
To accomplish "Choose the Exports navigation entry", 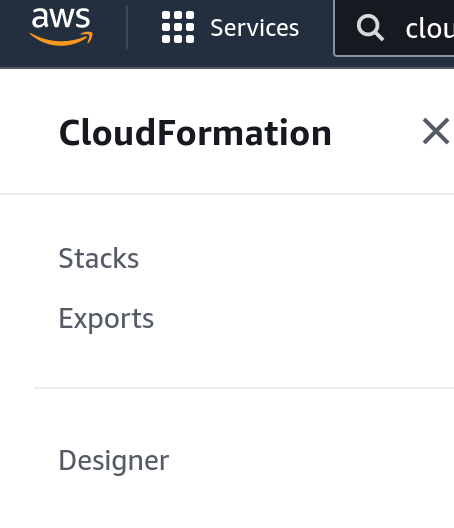I will point(106,319).
